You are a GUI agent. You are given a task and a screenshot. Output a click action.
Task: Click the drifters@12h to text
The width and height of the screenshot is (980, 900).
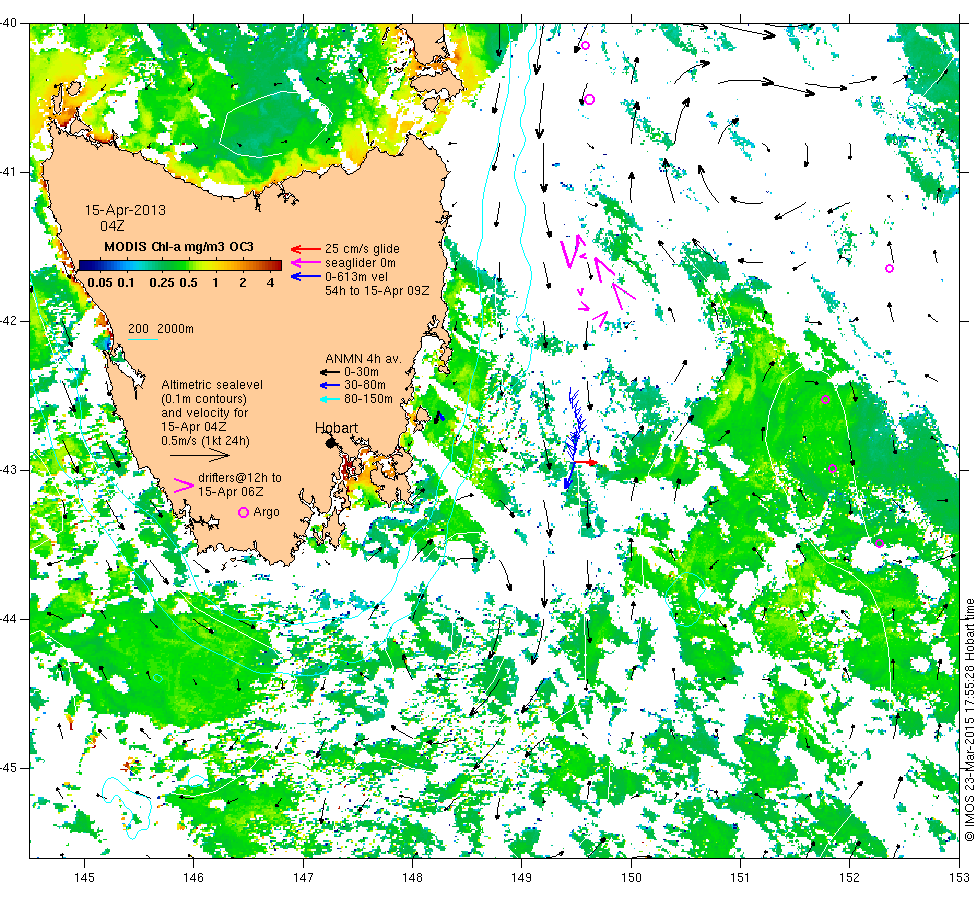[239, 478]
